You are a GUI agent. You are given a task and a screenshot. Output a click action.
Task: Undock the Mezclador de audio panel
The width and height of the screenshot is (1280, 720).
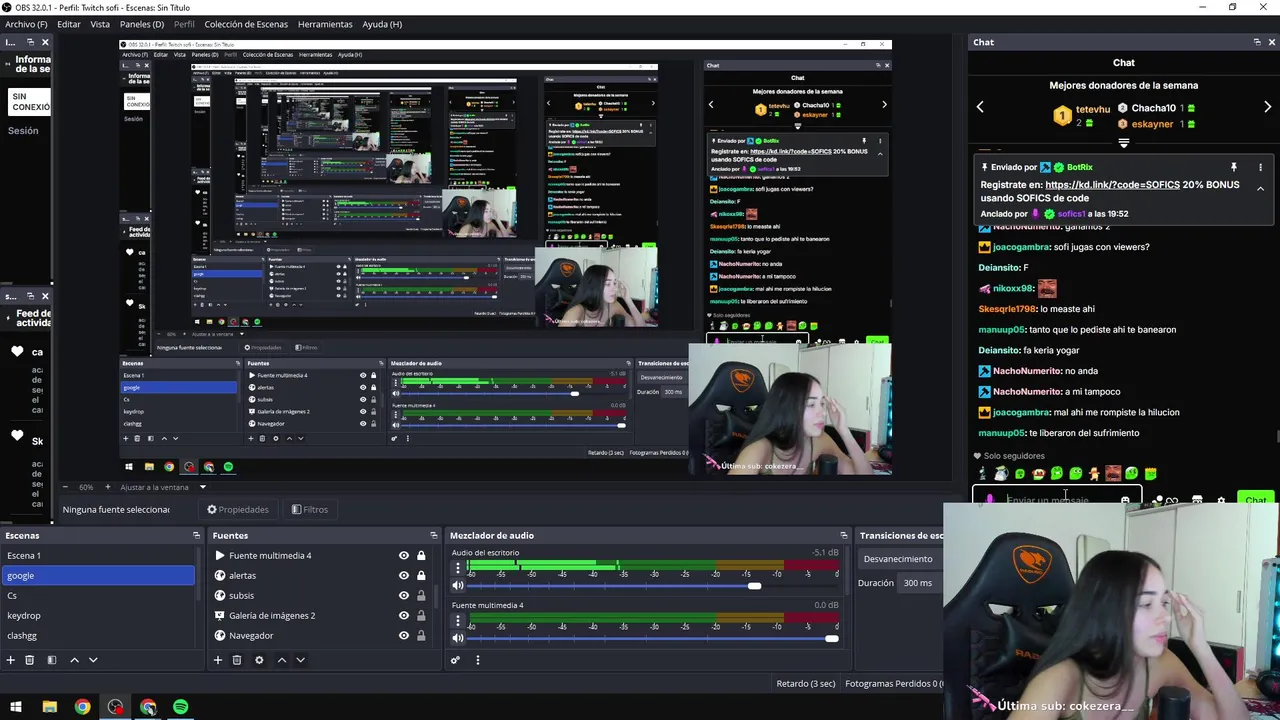point(844,535)
